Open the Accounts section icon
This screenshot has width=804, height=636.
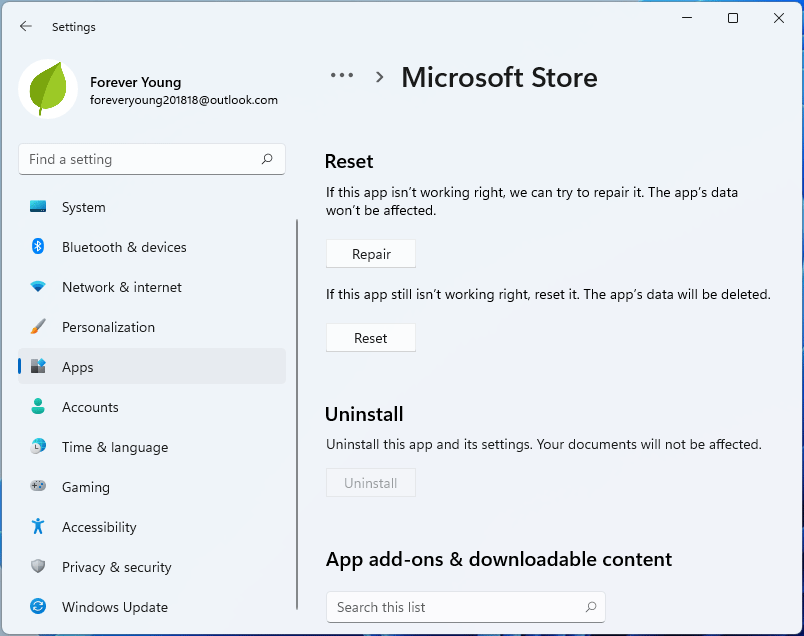coord(37,407)
